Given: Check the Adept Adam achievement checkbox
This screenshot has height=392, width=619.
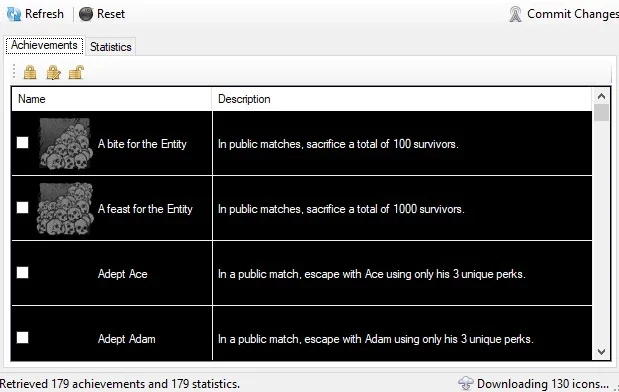Looking at the screenshot, I should (23, 338).
